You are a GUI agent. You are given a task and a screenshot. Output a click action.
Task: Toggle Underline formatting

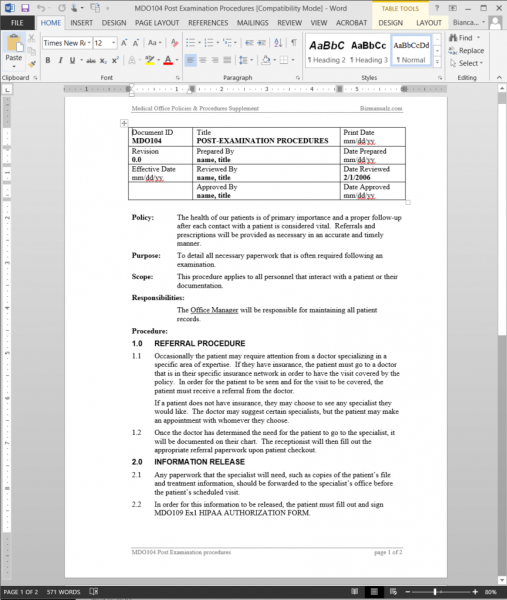(72, 60)
